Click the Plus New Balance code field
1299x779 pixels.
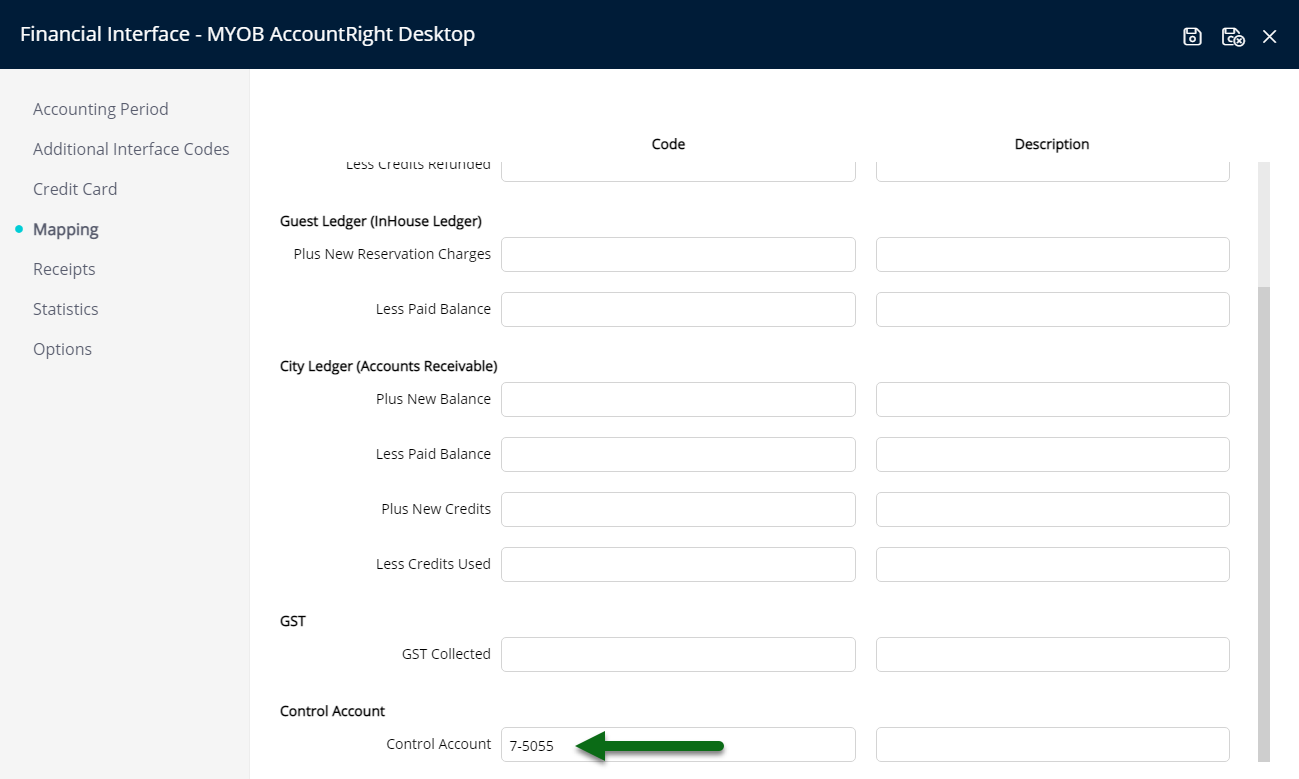coord(678,399)
